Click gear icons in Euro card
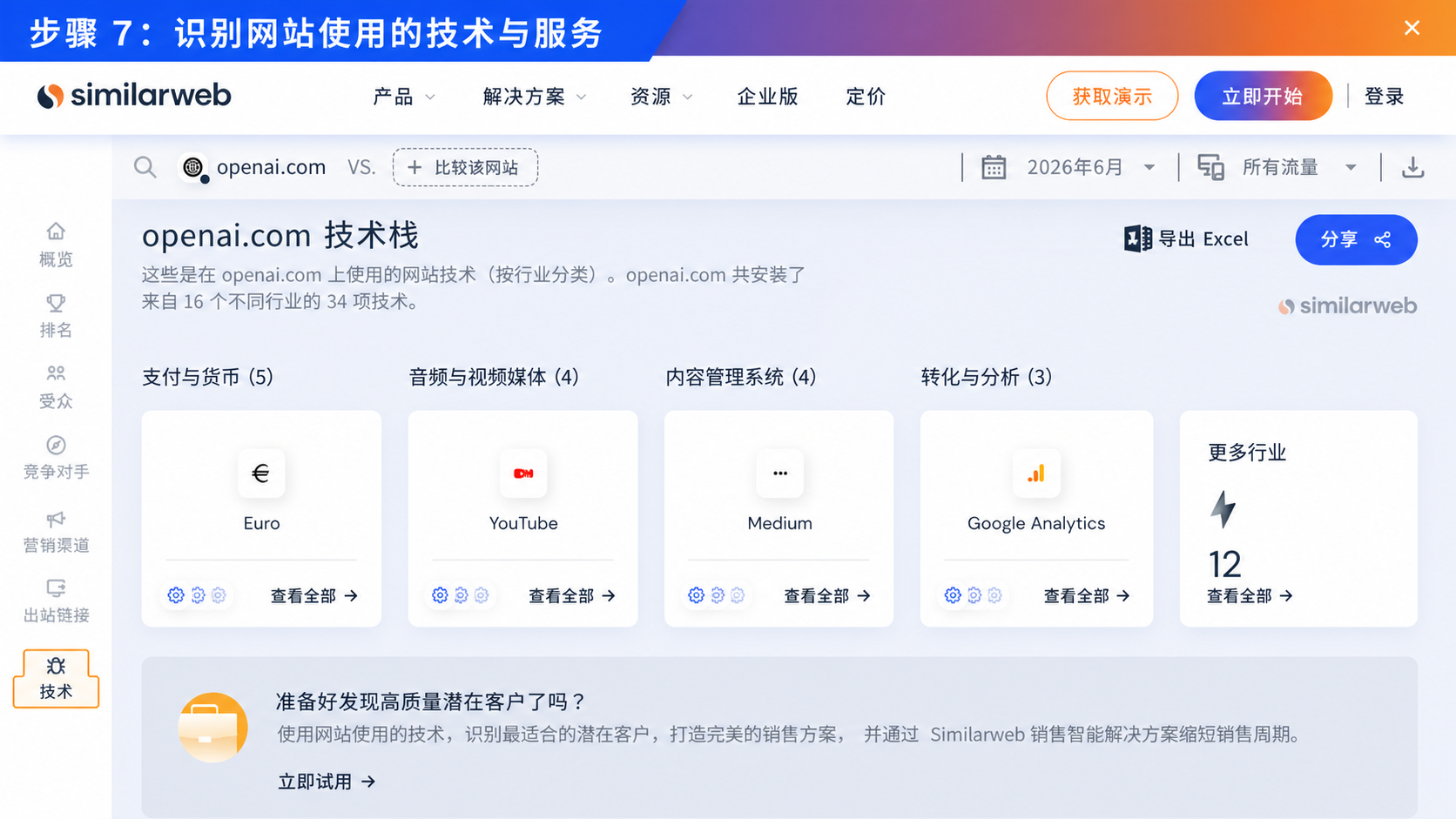 click(197, 595)
